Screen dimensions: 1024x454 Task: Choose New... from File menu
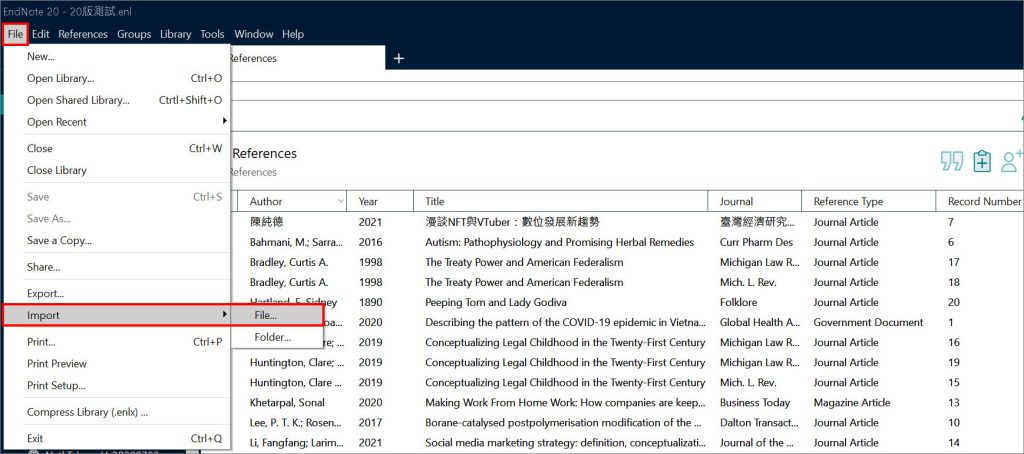[117, 57]
